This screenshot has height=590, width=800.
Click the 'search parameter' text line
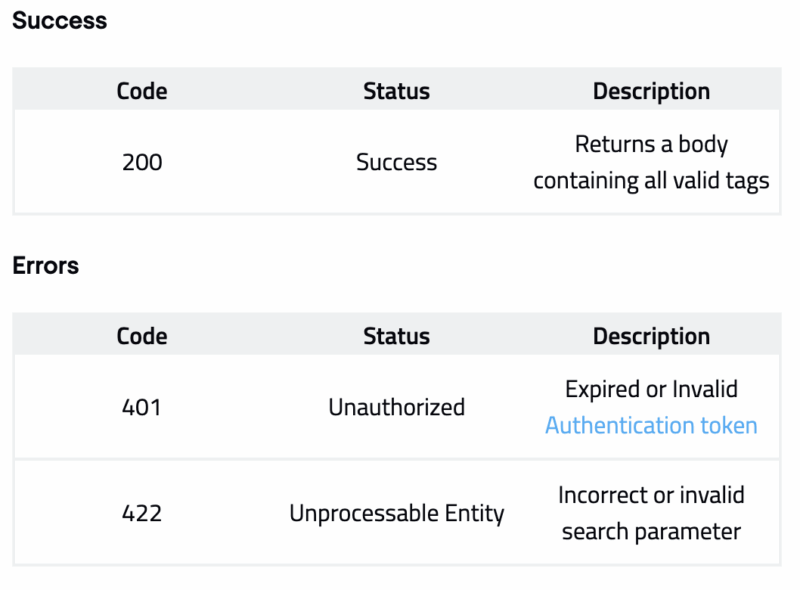tap(651, 531)
